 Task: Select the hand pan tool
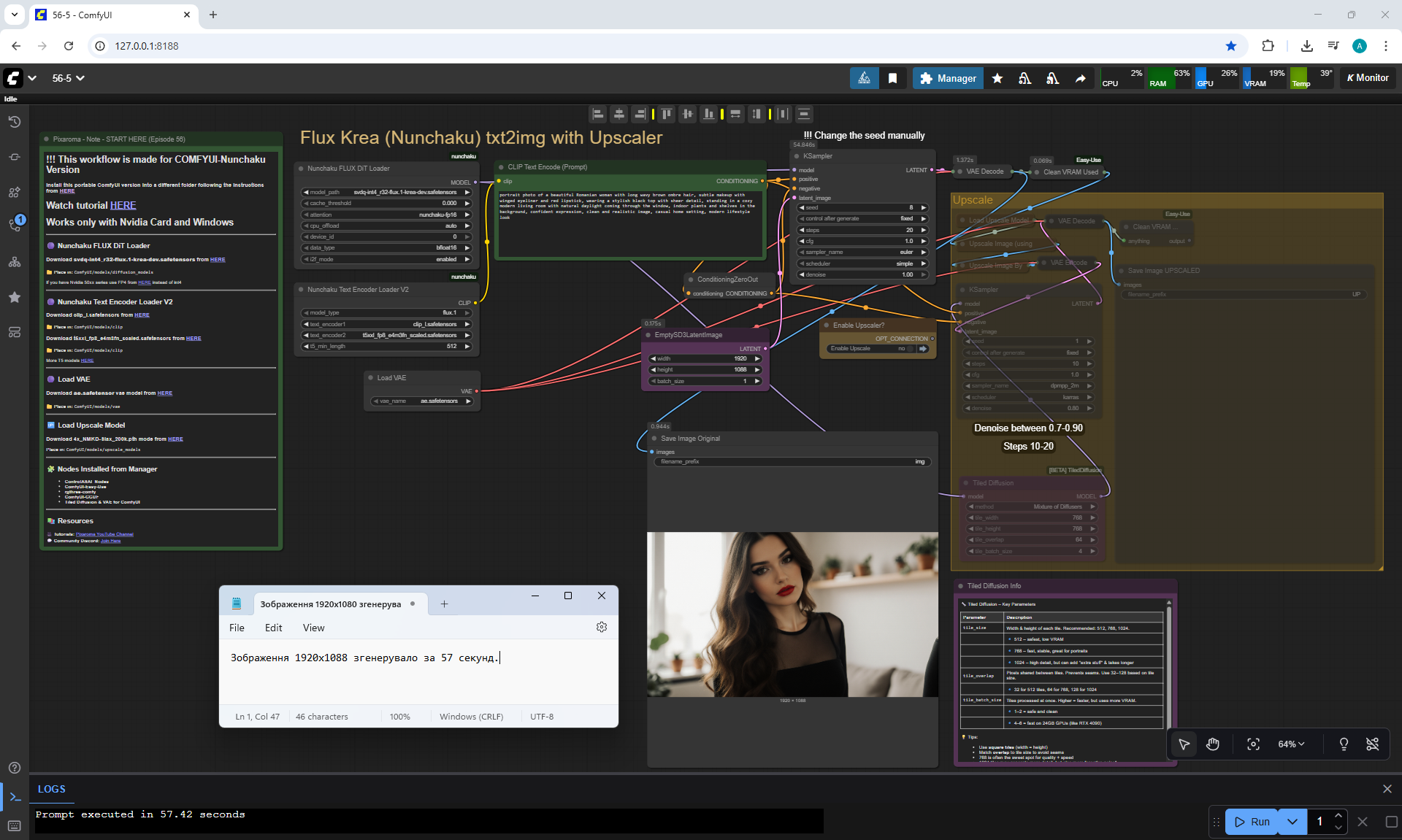click(x=1213, y=744)
